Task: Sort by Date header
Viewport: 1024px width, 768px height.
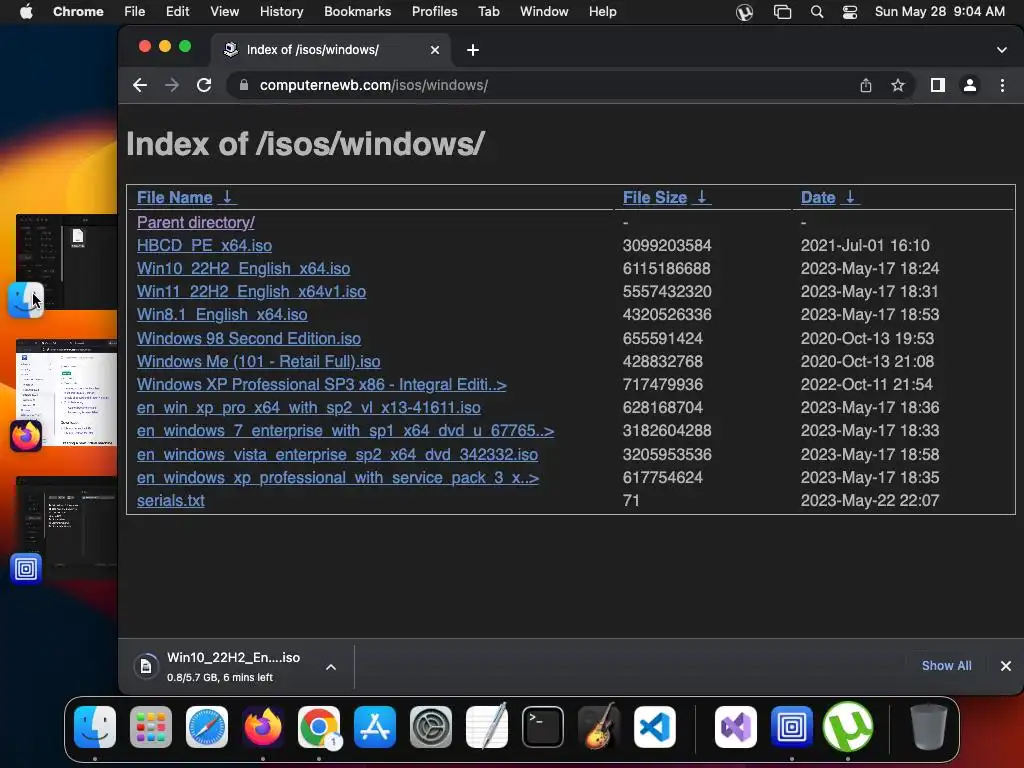Action: click(818, 197)
